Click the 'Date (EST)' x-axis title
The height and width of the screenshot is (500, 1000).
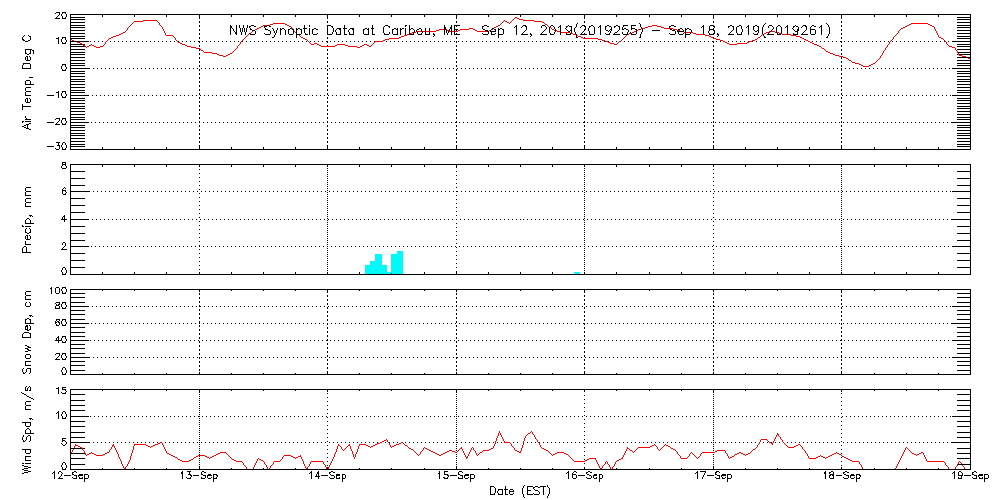click(520, 491)
